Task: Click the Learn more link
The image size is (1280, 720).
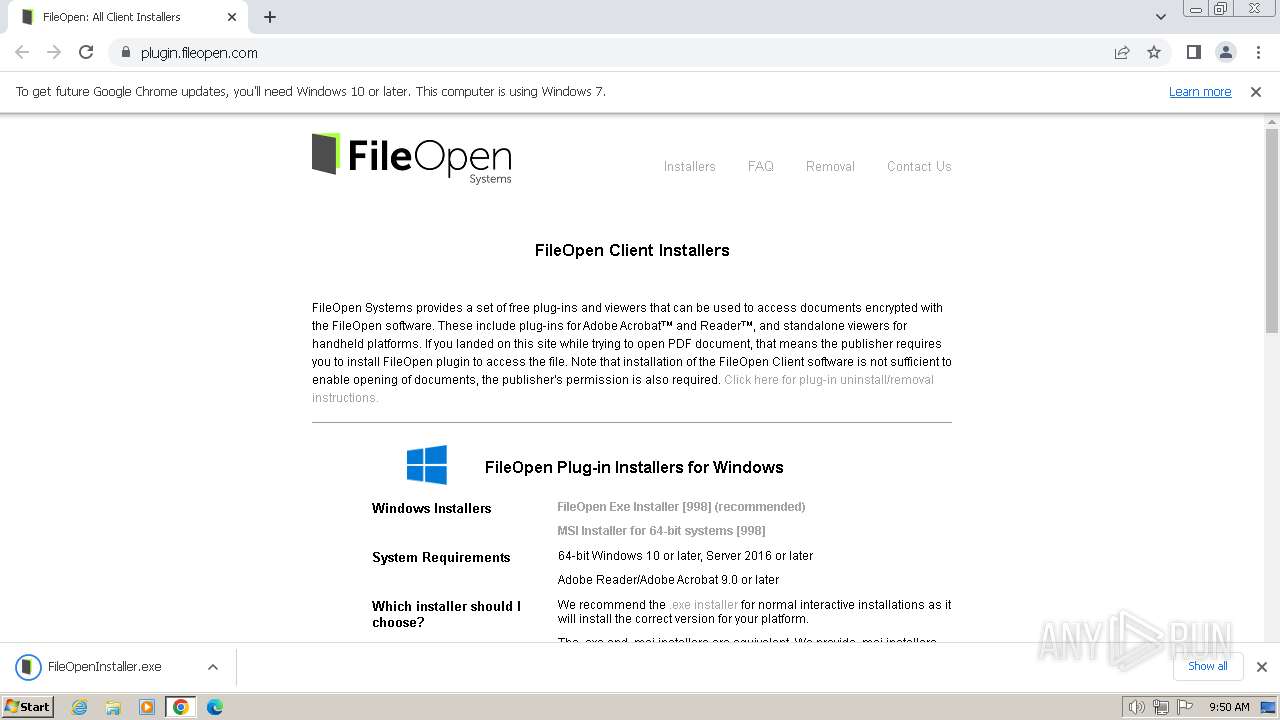Action: (1200, 92)
